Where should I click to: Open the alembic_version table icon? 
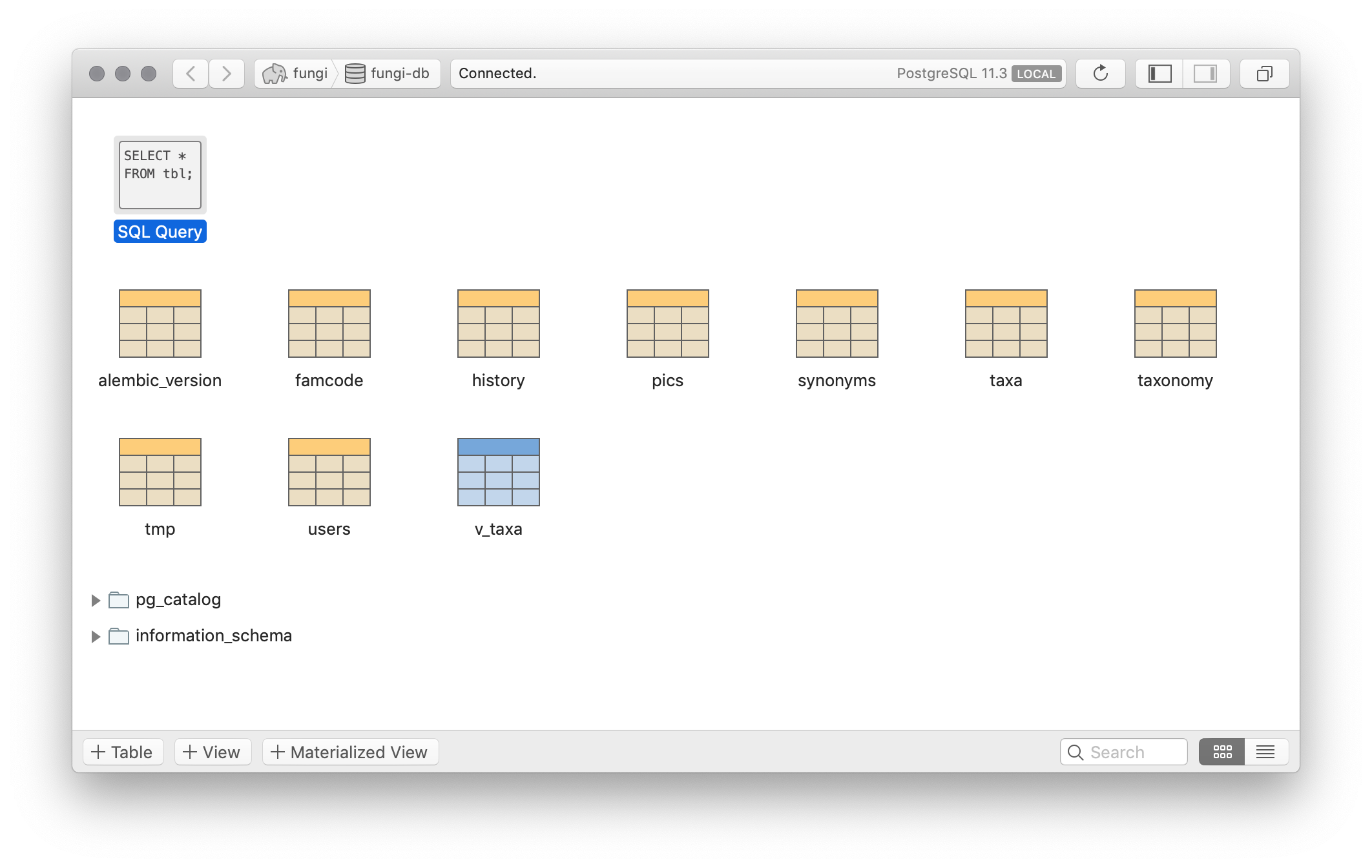(160, 324)
